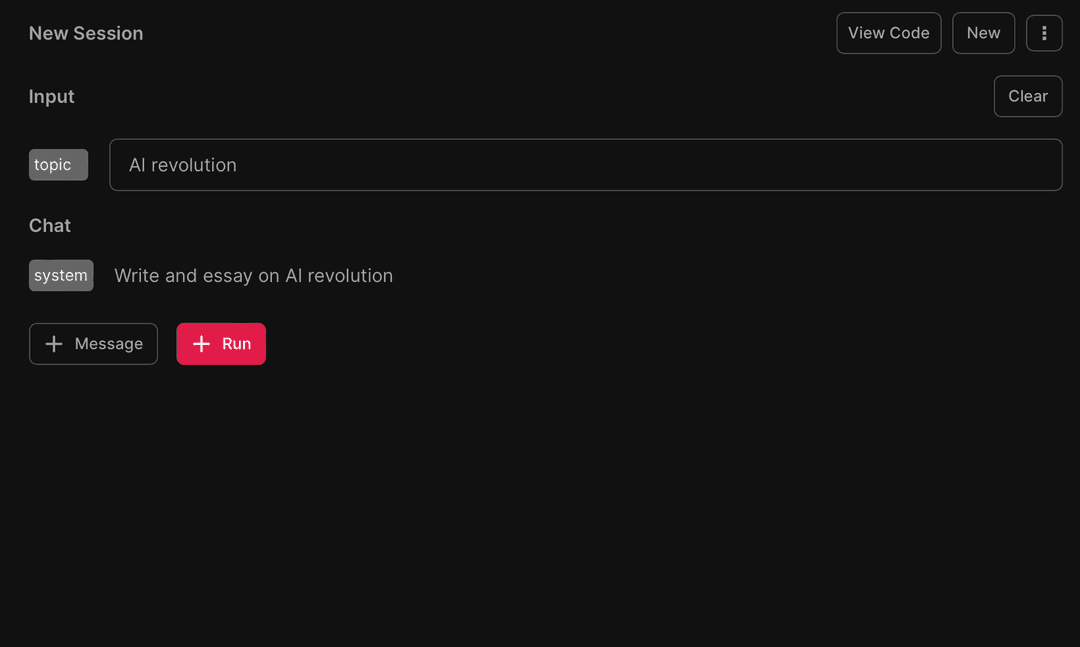Click the 'AI revolution' text in topic field
The height and width of the screenshot is (647, 1080).
tap(183, 165)
